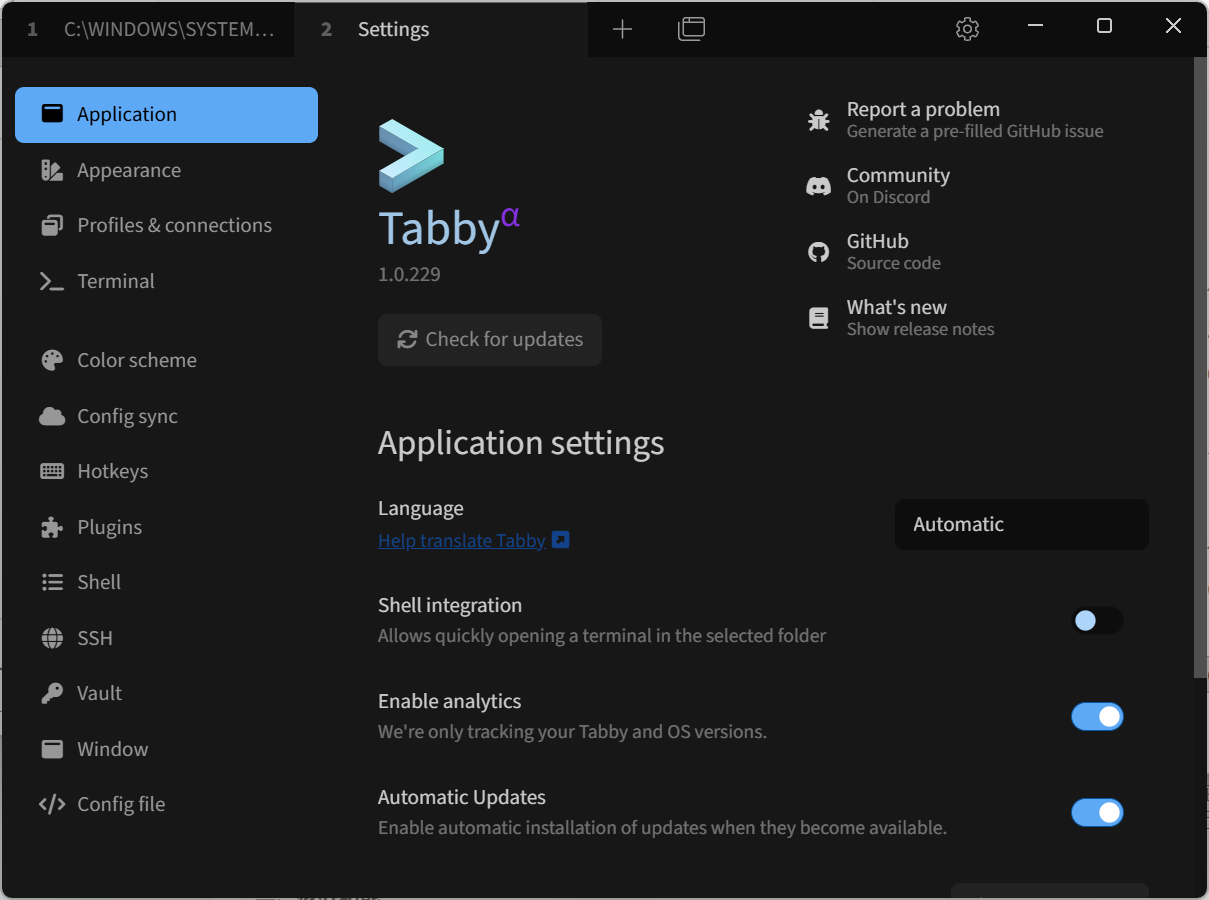Open the Plugins settings section
Screen dimensions: 1209x900
tap(108, 527)
